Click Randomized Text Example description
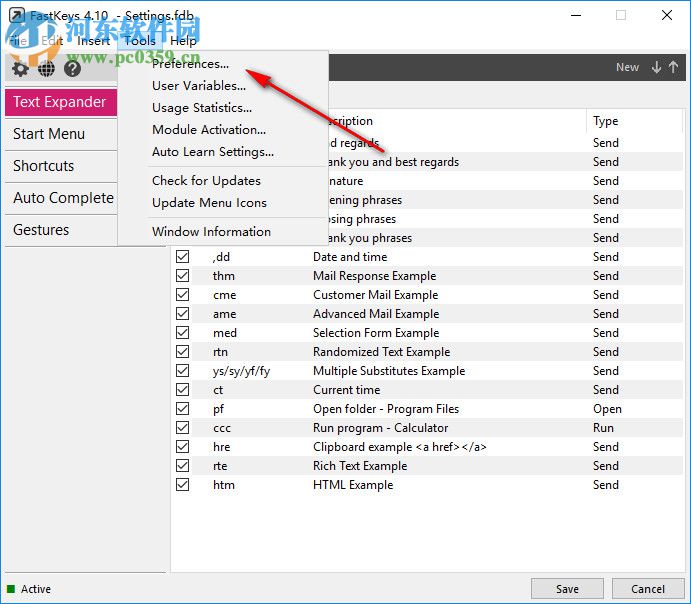This screenshot has height=604, width=691. [x=382, y=352]
